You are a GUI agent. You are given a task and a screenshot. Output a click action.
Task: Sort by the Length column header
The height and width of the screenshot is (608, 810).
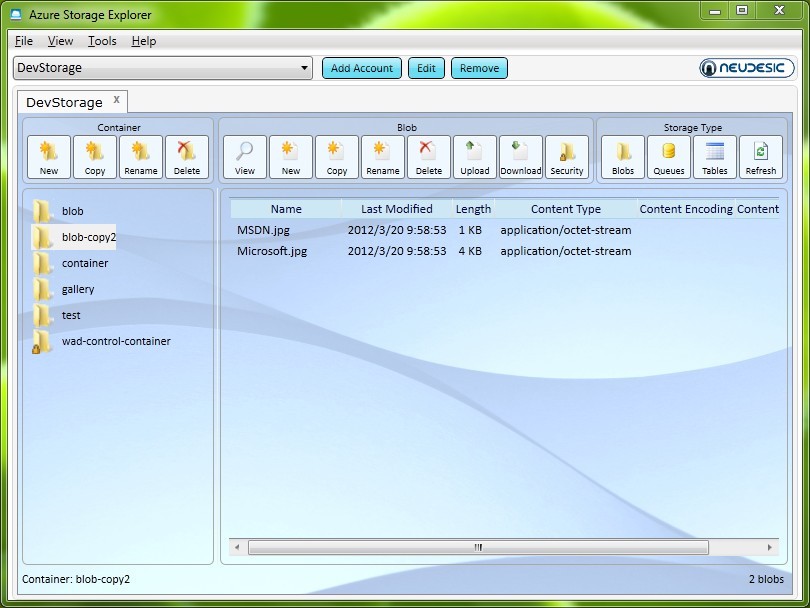coord(473,209)
